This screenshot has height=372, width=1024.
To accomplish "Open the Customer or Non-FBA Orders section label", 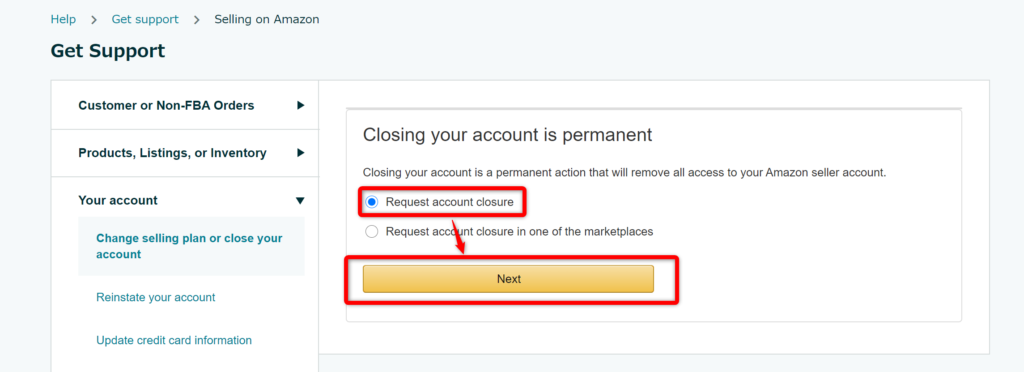I will pyautogui.click(x=166, y=105).
